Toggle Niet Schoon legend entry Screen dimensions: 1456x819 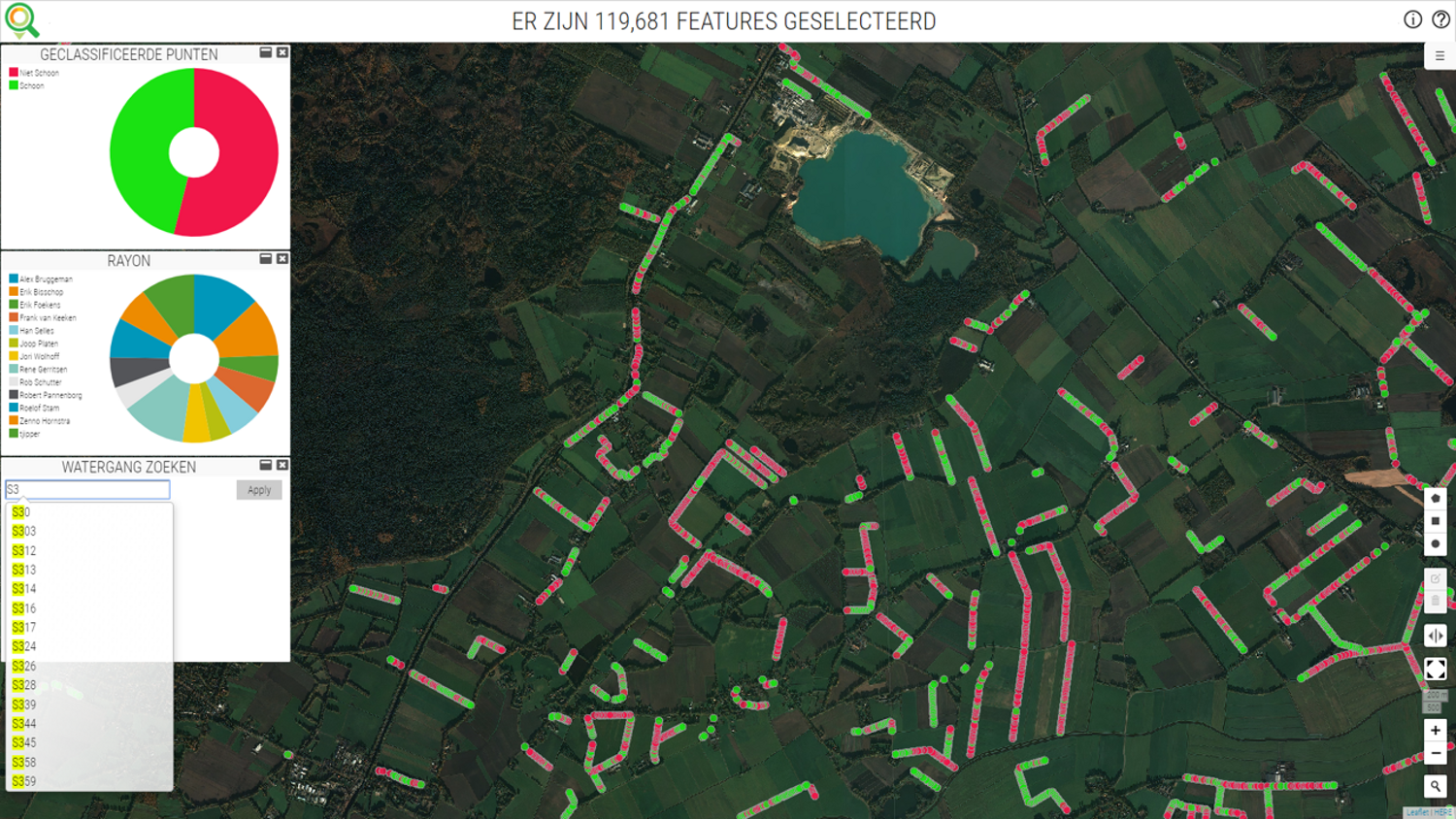pyautogui.click(x=39, y=73)
